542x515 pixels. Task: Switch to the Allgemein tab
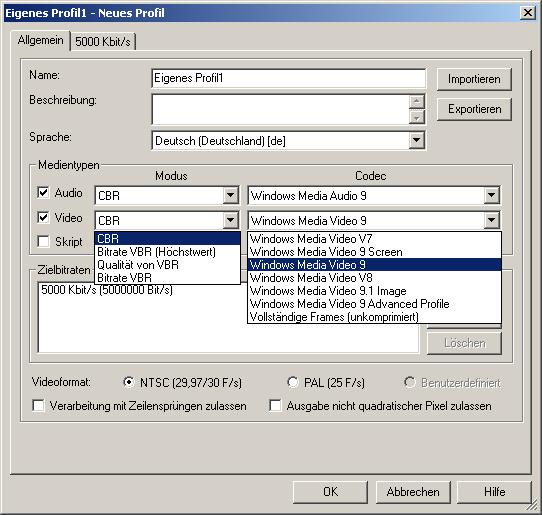40,41
